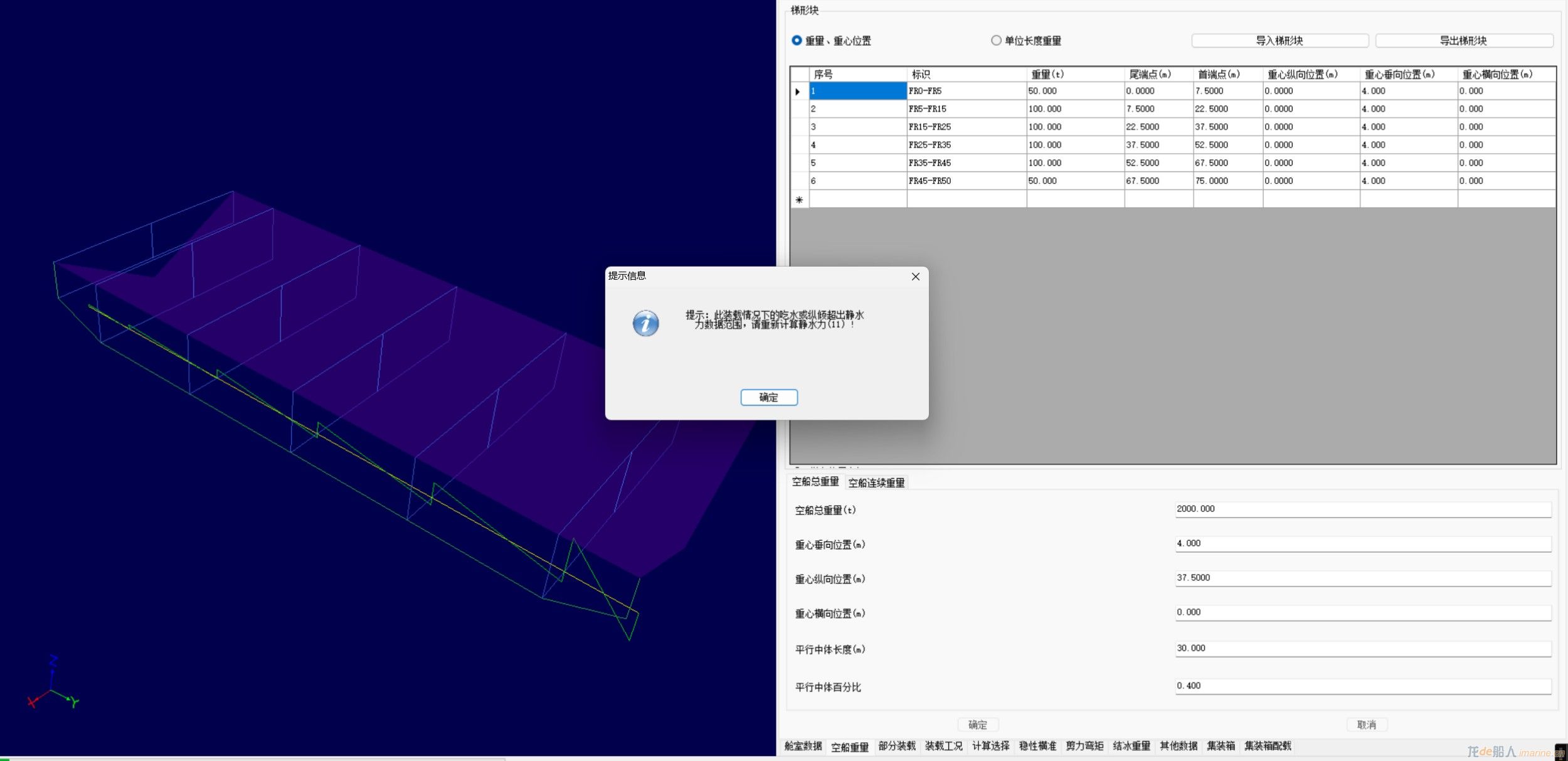Click the 重心横向位置(m) column header
Viewport: 1568px width, 761px height.
click(1507, 74)
